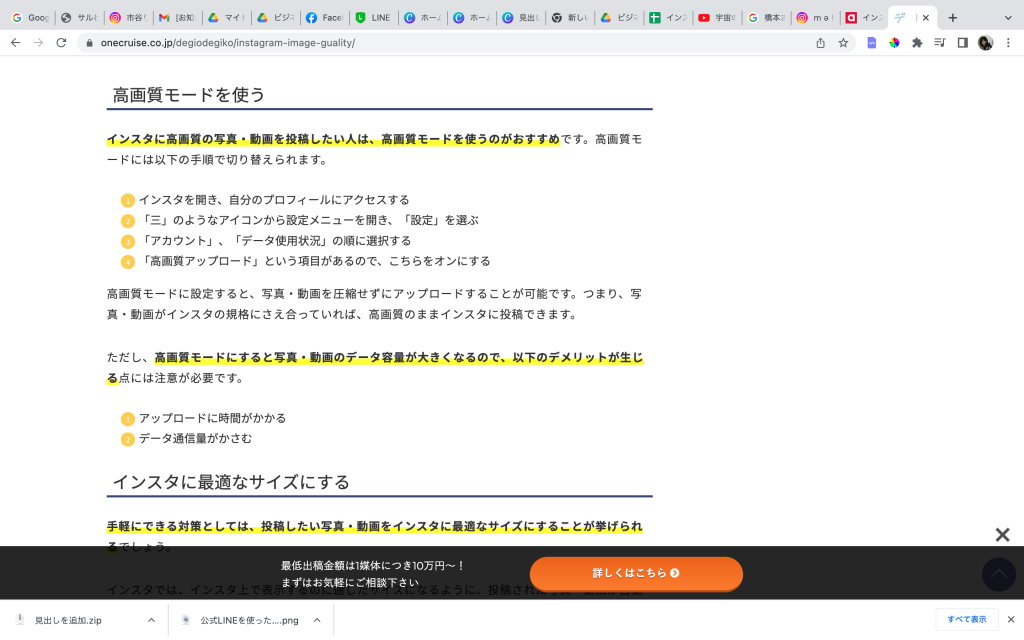
Task: Click the 詳しくはこちら orange button
Action: (636, 573)
